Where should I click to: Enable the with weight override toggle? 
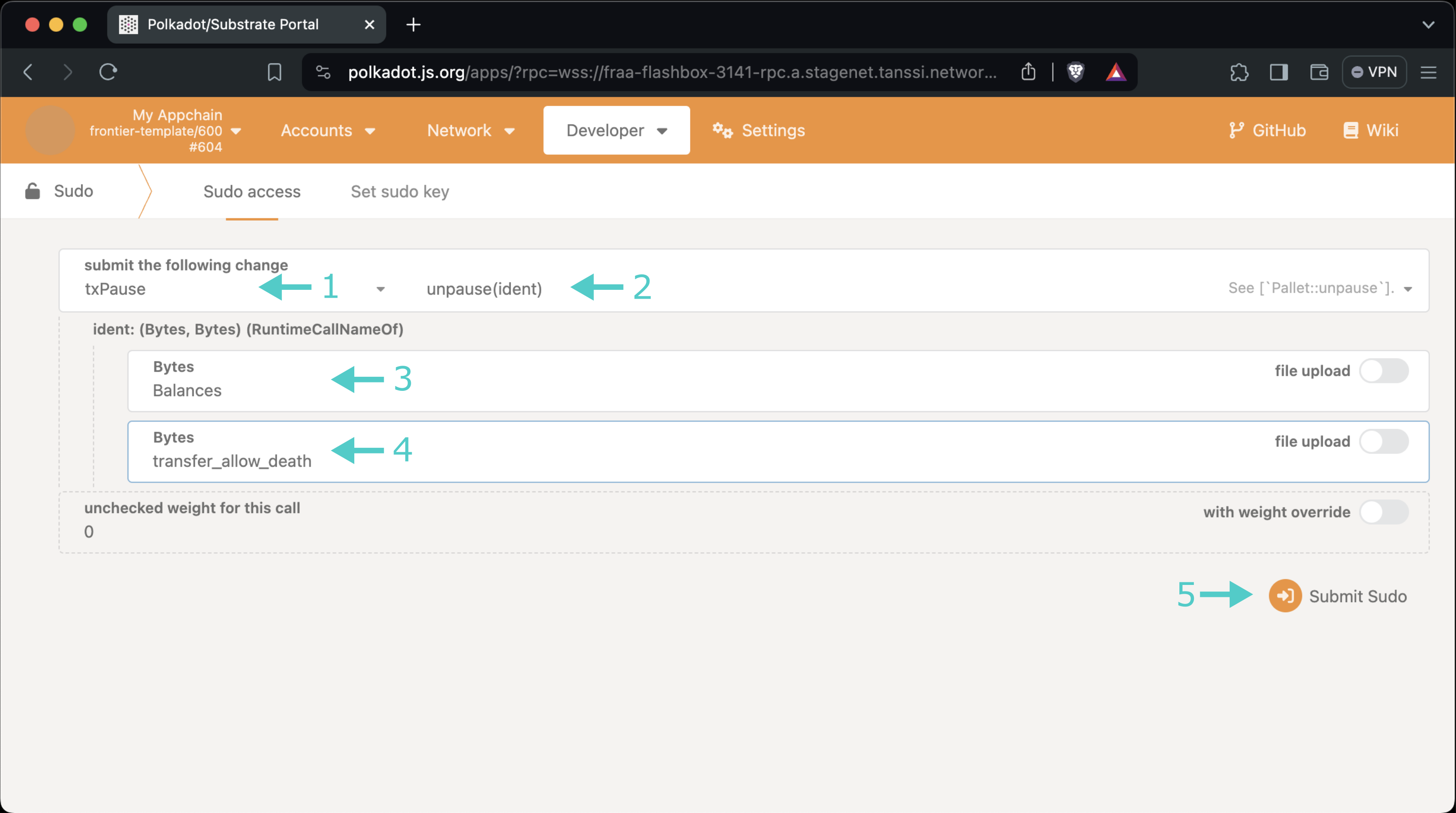coord(1384,512)
